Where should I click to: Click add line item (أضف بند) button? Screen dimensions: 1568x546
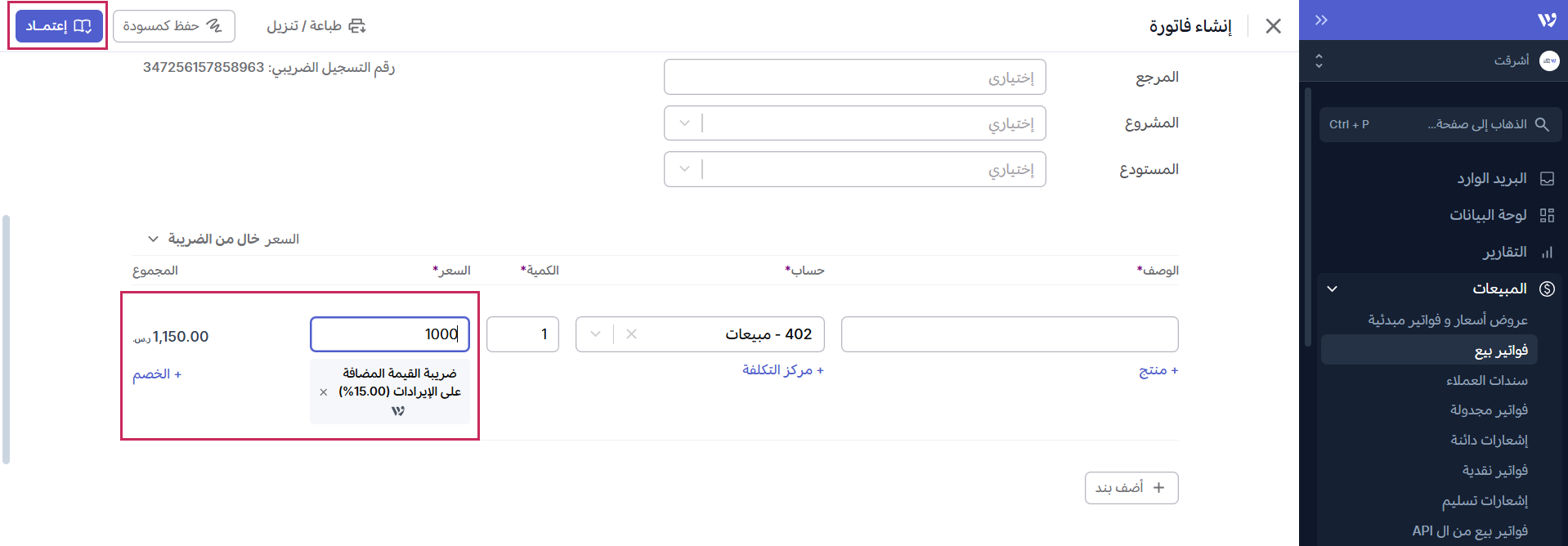tap(1131, 488)
